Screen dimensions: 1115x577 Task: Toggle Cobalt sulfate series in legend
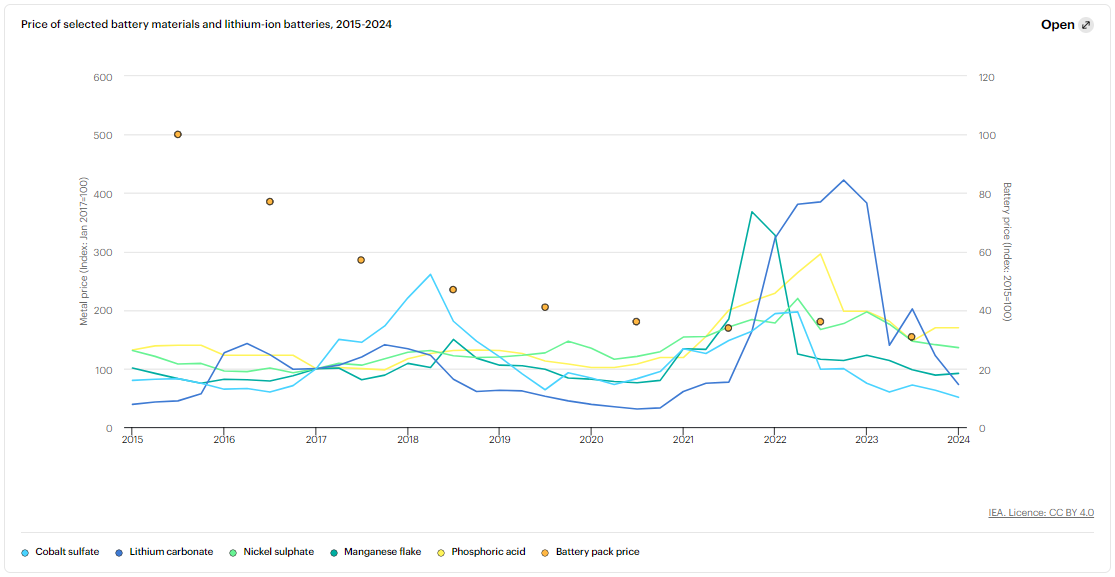pyautogui.click(x=66, y=552)
